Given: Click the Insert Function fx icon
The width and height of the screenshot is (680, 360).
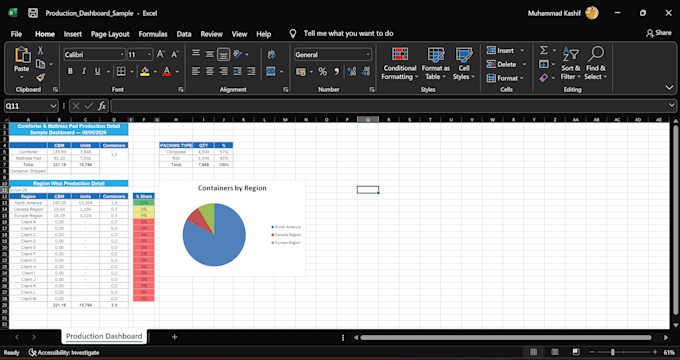Looking at the screenshot, I should click(102, 106).
